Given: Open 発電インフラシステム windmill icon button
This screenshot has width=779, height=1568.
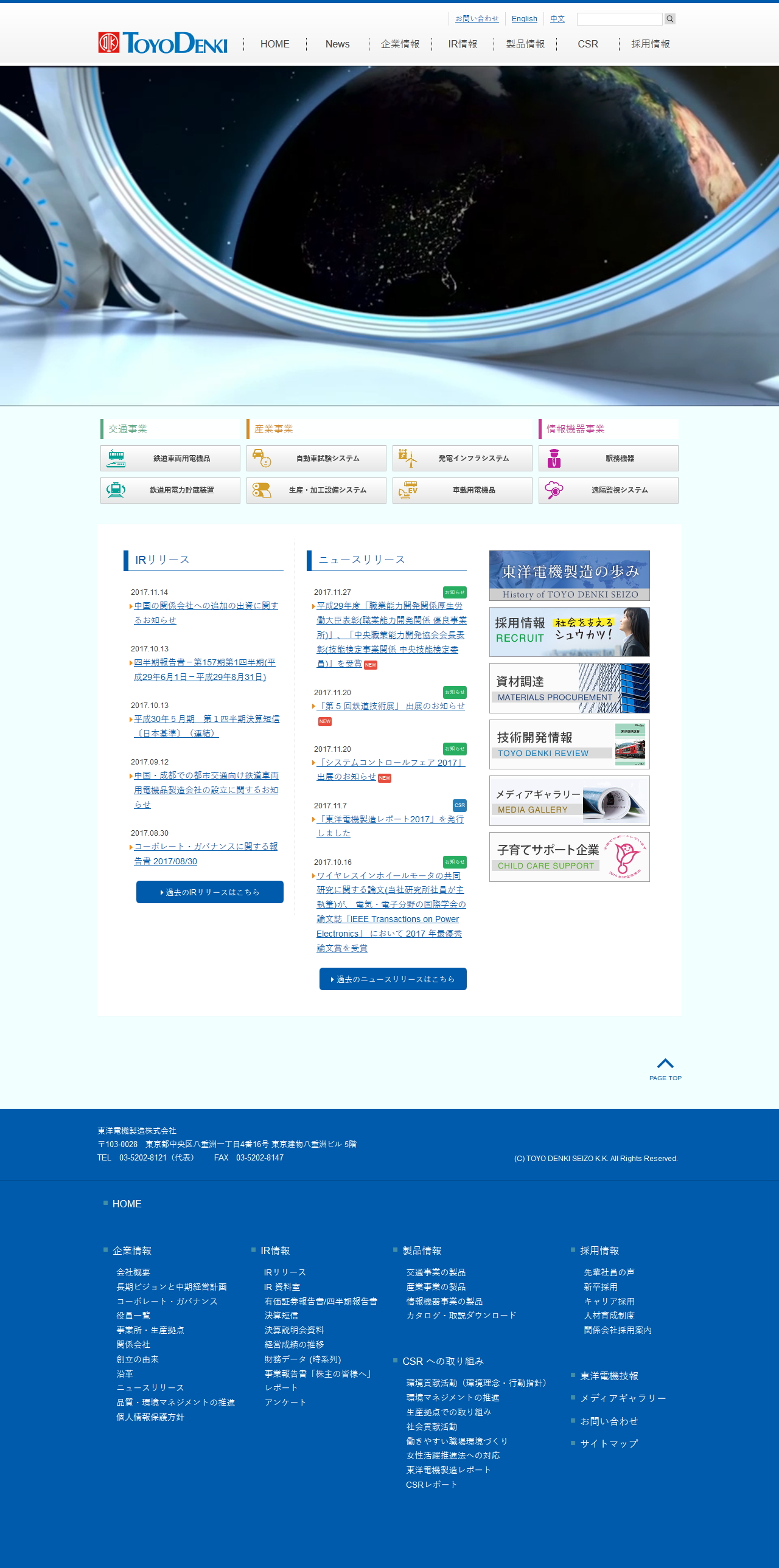Looking at the screenshot, I should point(463,459).
